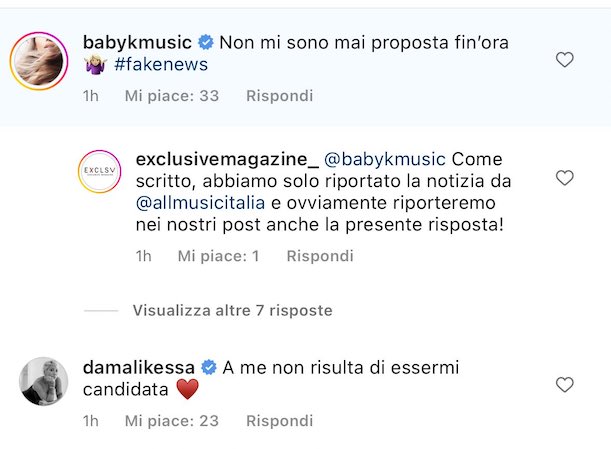The image size is (611, 449).
Task: View the 33 likes on babykmusic's comment
Action: coord(172,96)
